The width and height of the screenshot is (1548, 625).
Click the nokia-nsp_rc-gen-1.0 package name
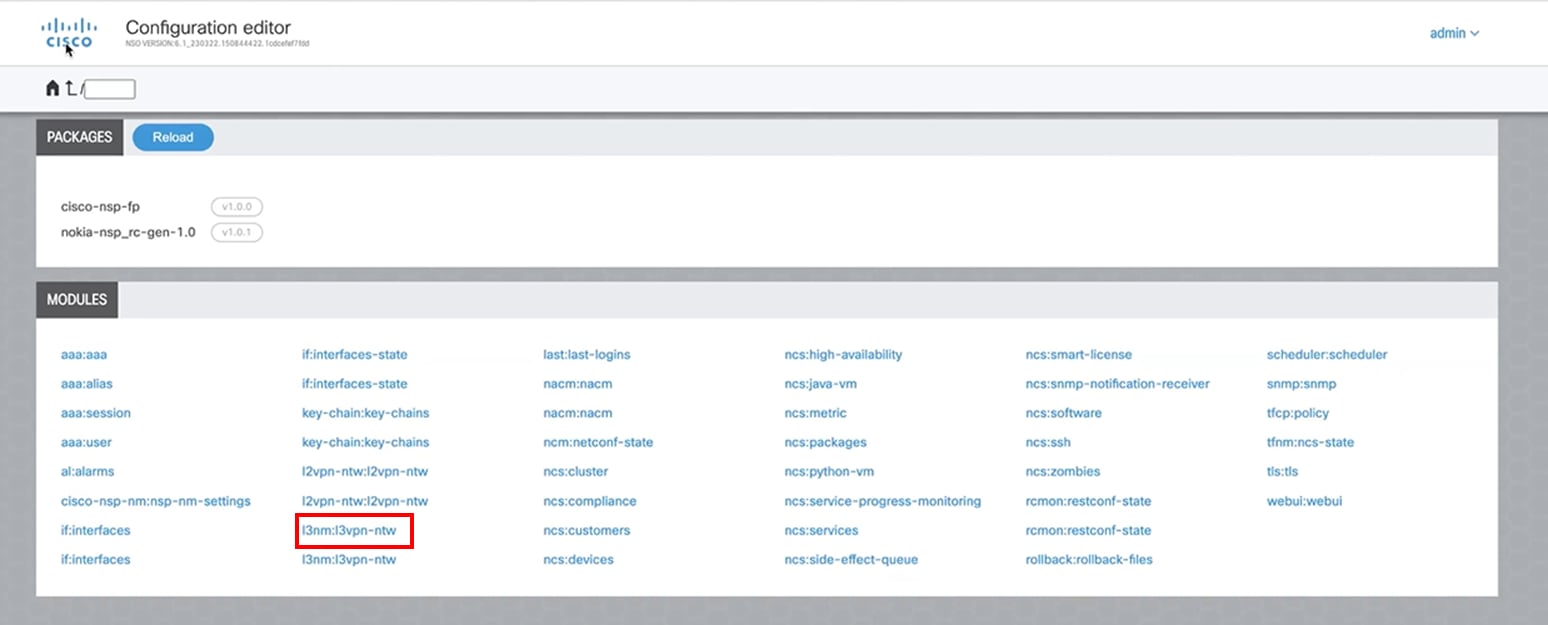(x=128, y=232)
